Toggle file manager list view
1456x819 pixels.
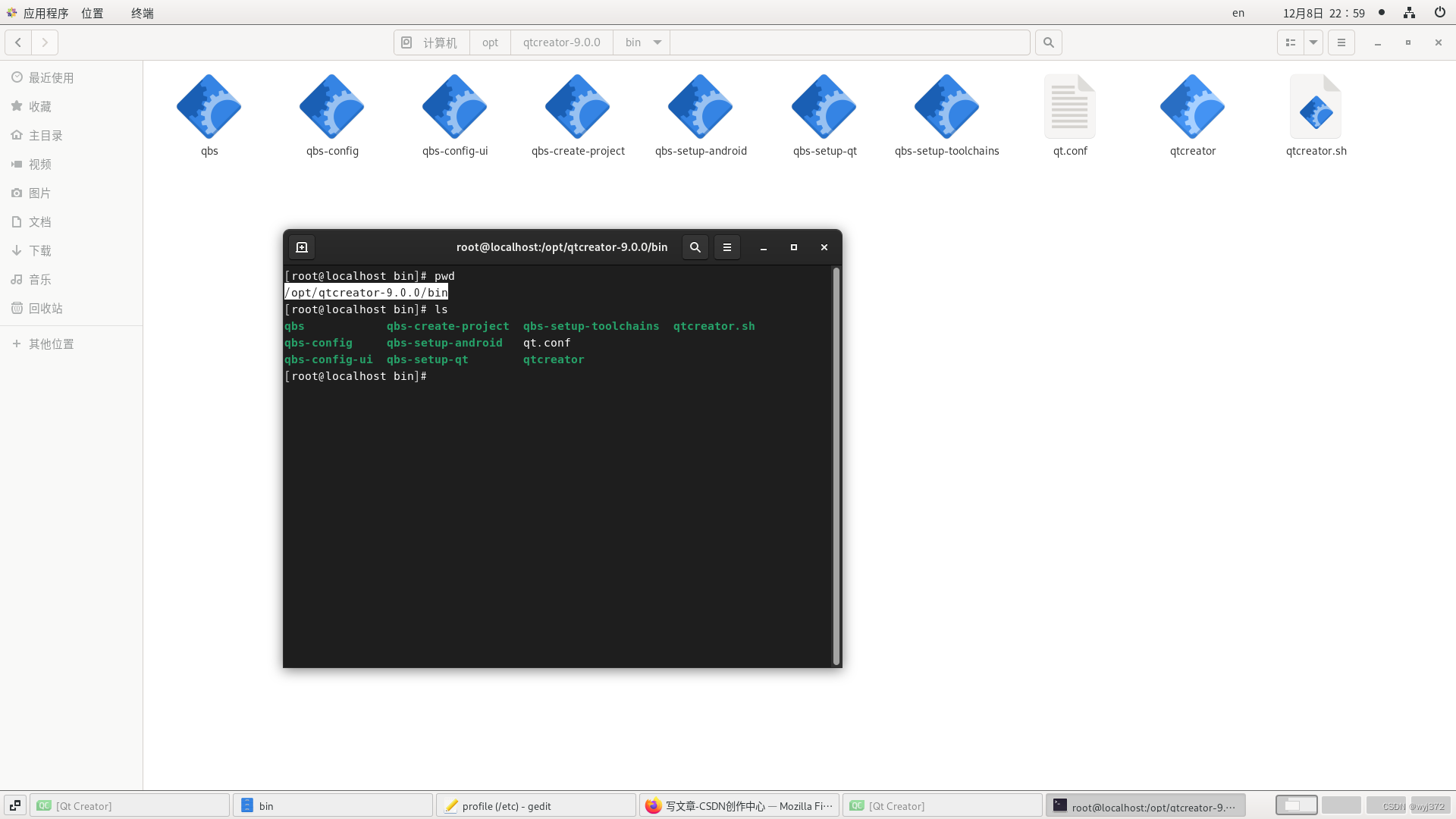1290,42
